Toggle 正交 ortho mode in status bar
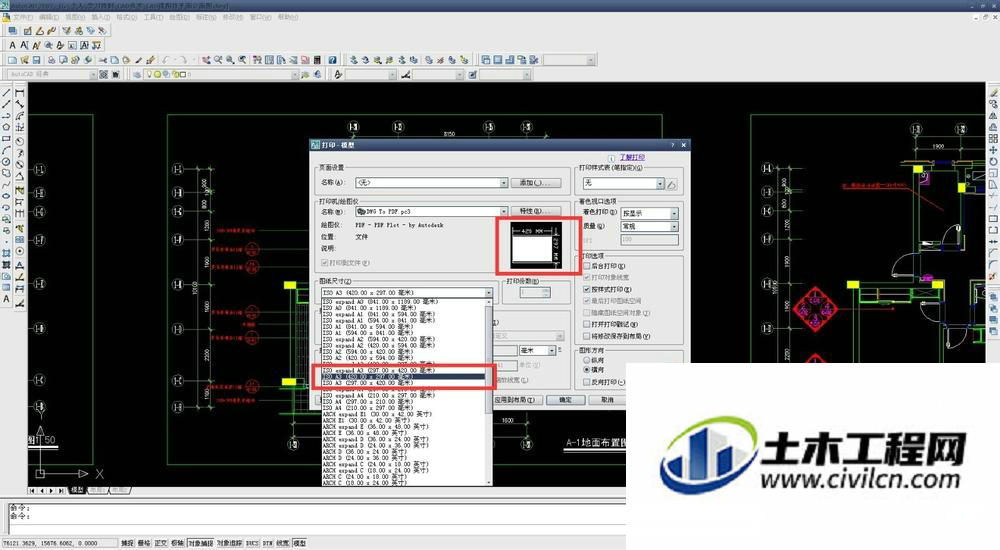 pos(160,543)
